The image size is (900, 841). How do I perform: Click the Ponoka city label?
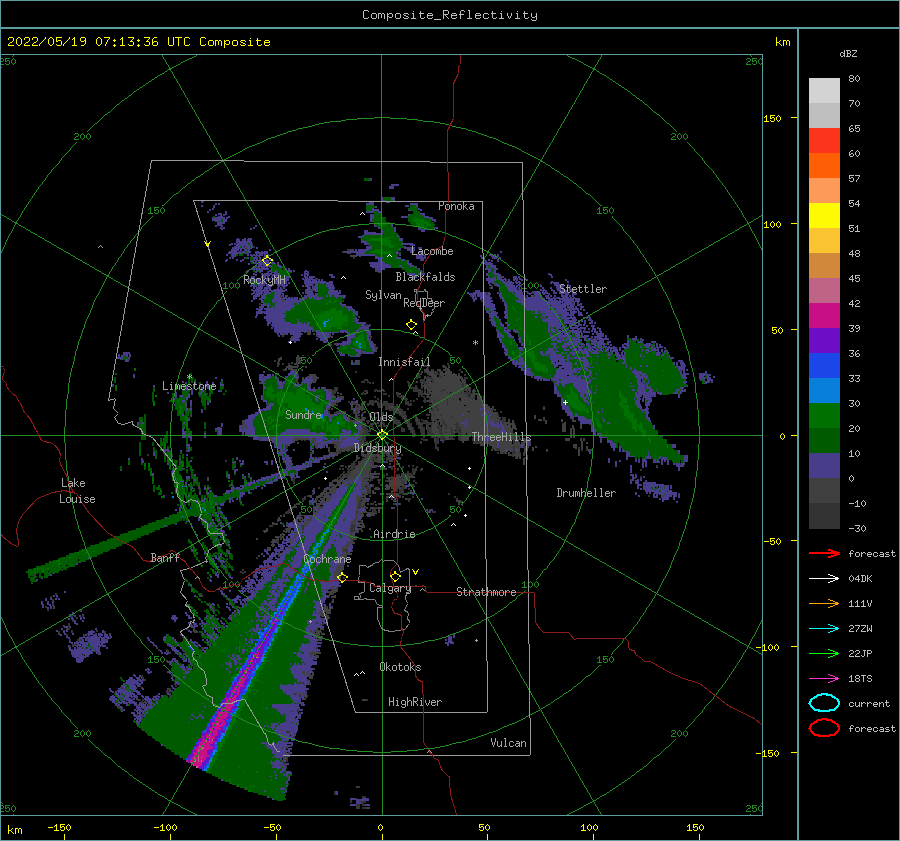pos(456,206)
